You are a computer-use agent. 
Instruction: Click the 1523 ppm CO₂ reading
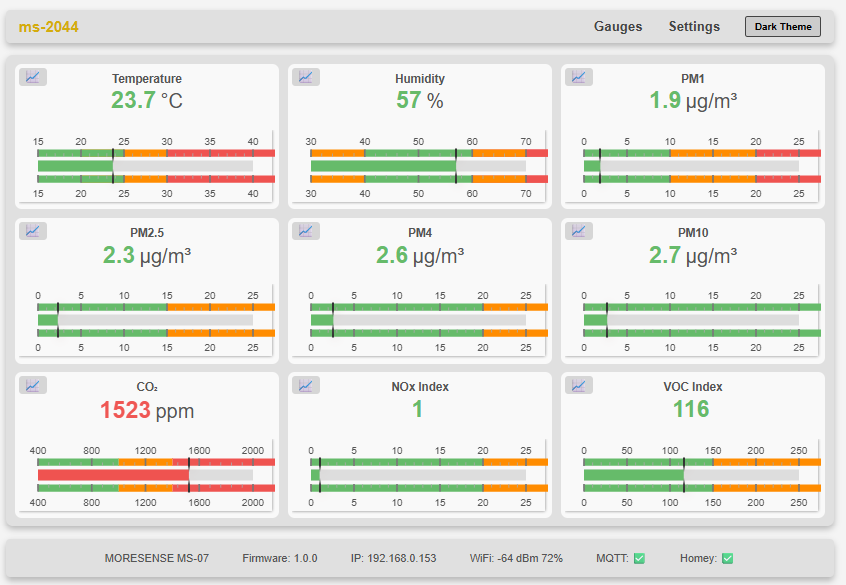click(x=147, y=410)
